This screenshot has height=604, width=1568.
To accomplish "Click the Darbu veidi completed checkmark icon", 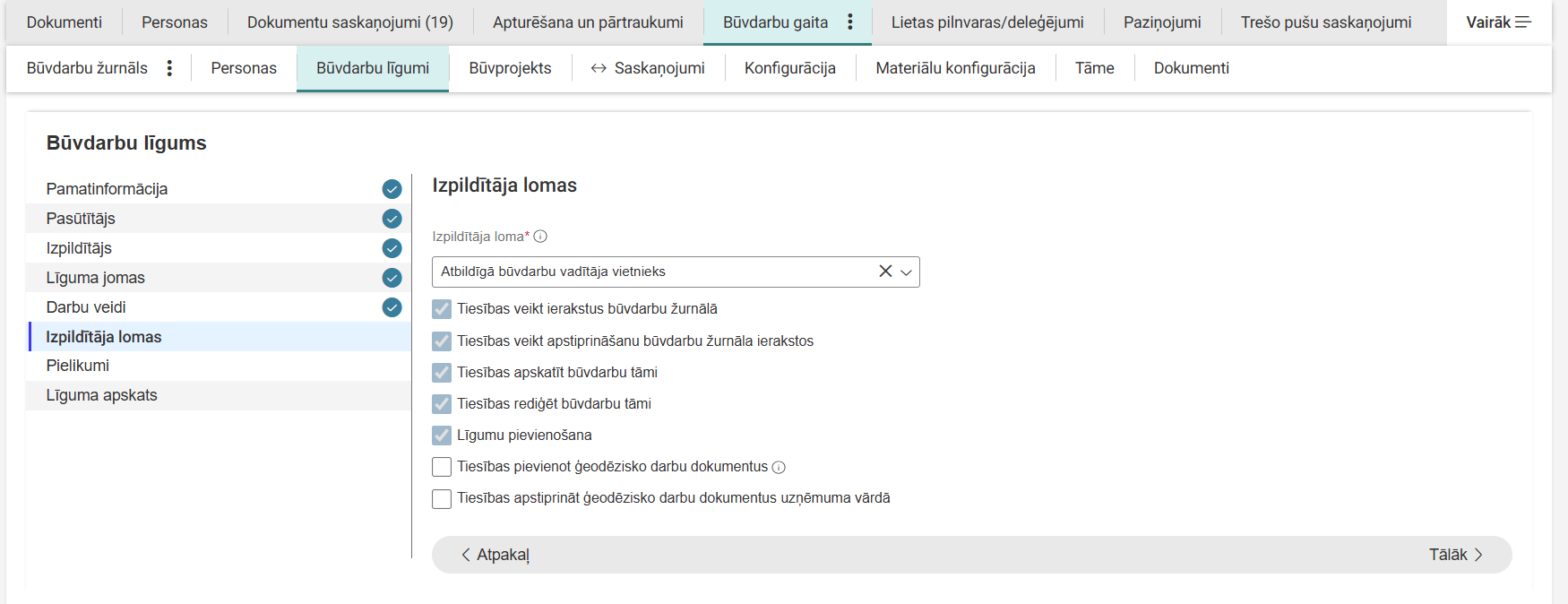I will point(392,307).
